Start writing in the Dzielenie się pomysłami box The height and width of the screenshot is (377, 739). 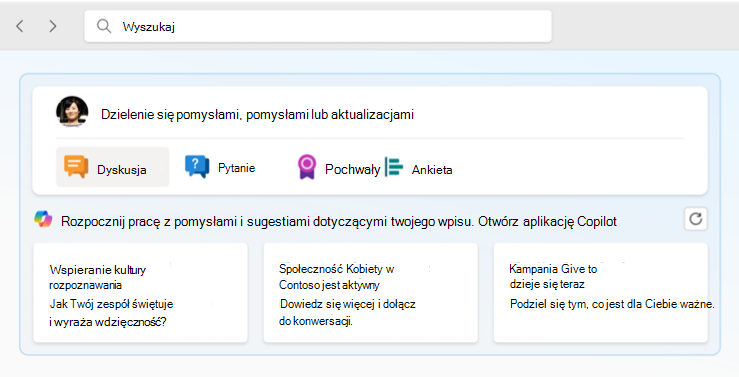point(257,115)
